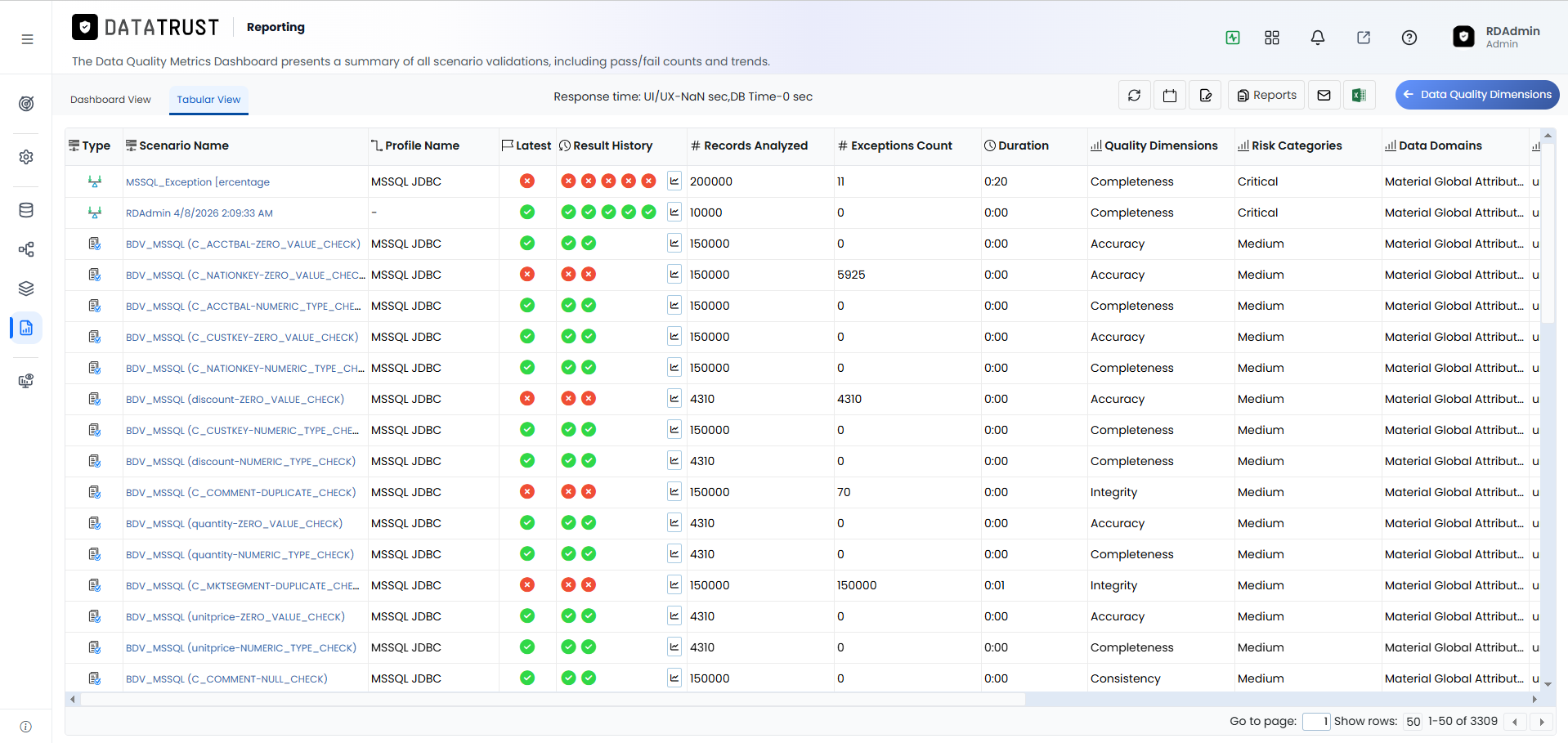Click the green activity status icon
1568x743 pixels.
tap(1233, 38)
